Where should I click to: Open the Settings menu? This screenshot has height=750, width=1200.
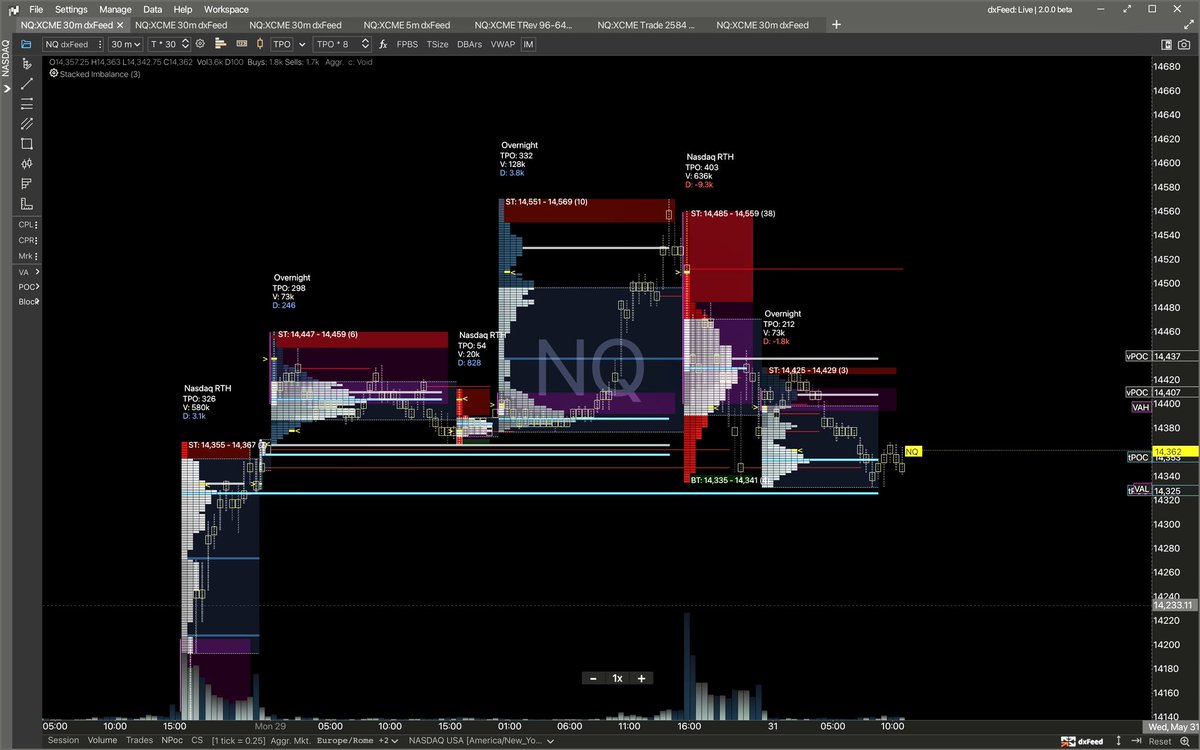click(71, 9)
